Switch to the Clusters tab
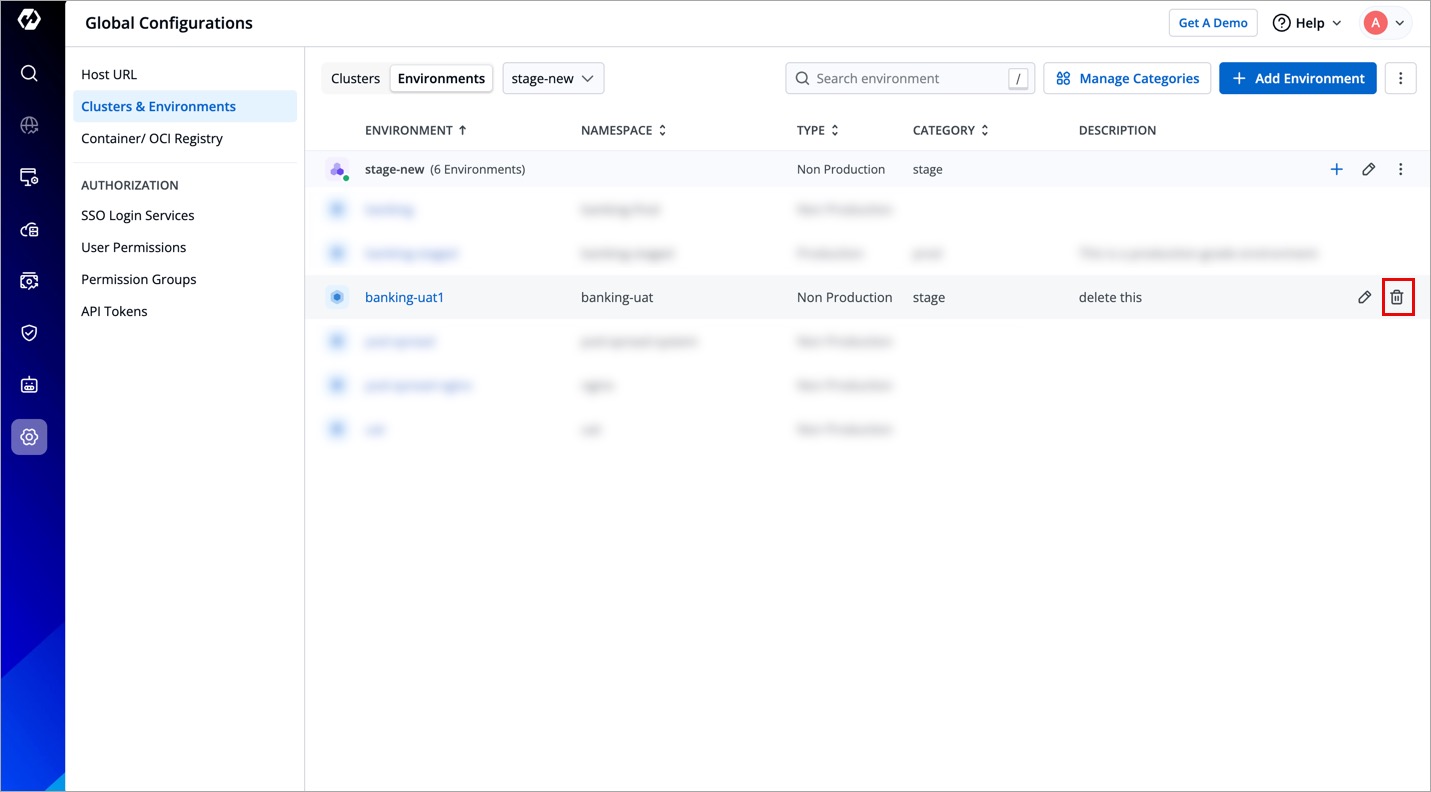1431x792 pixels. 355,78
